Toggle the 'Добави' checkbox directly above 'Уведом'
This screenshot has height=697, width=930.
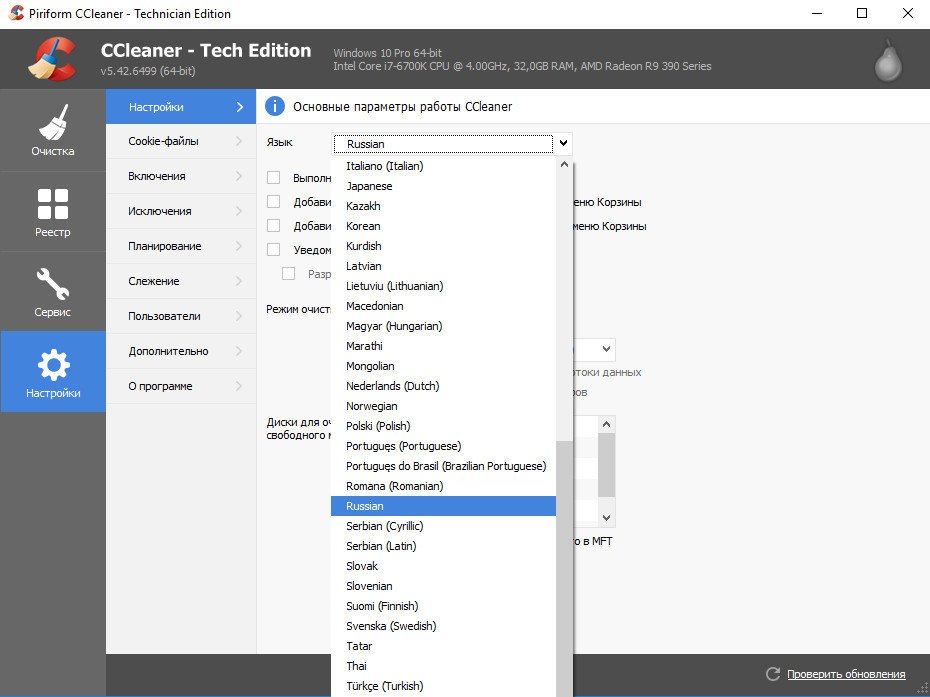[x=273, y=225]
